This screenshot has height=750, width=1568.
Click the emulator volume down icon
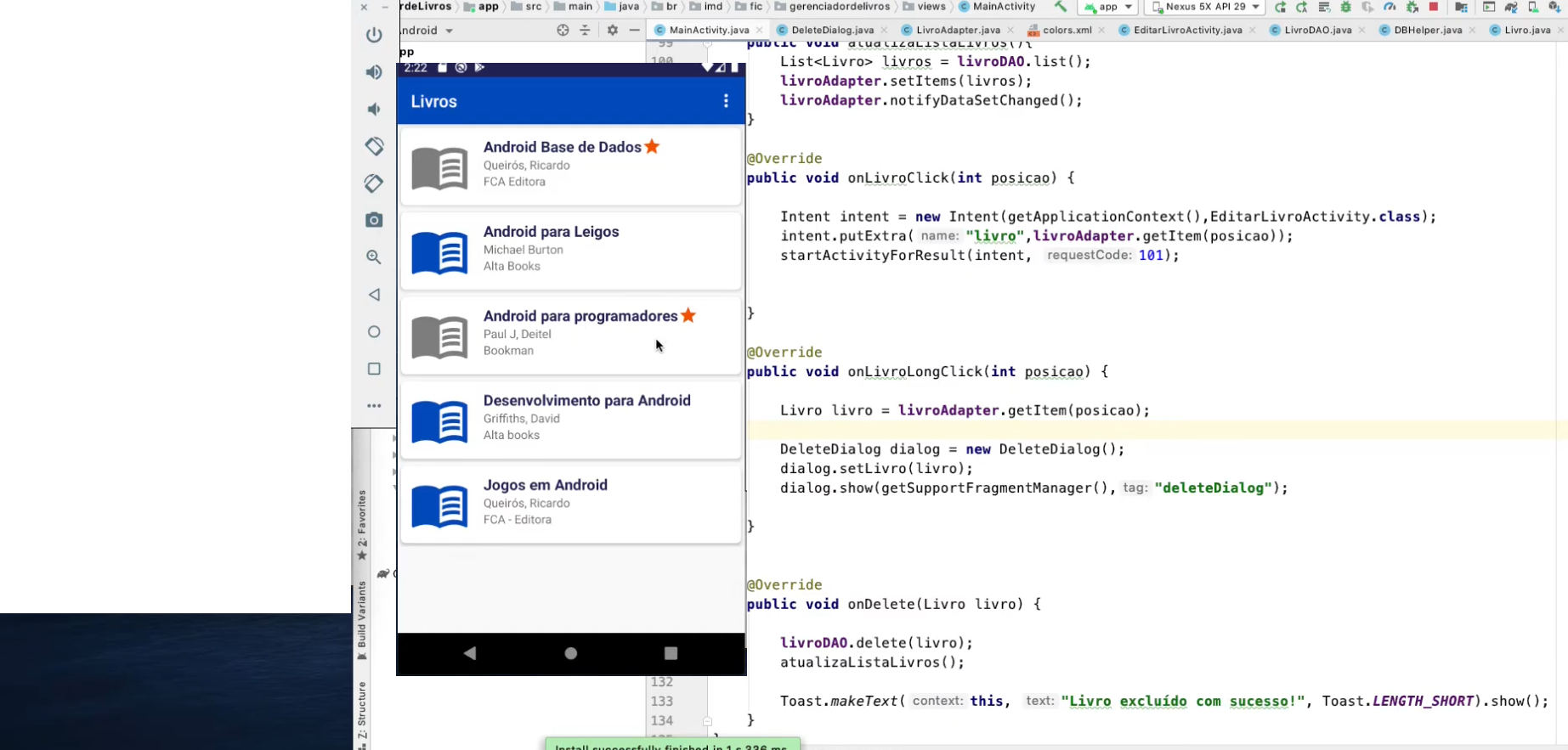[x=374, y=110]
